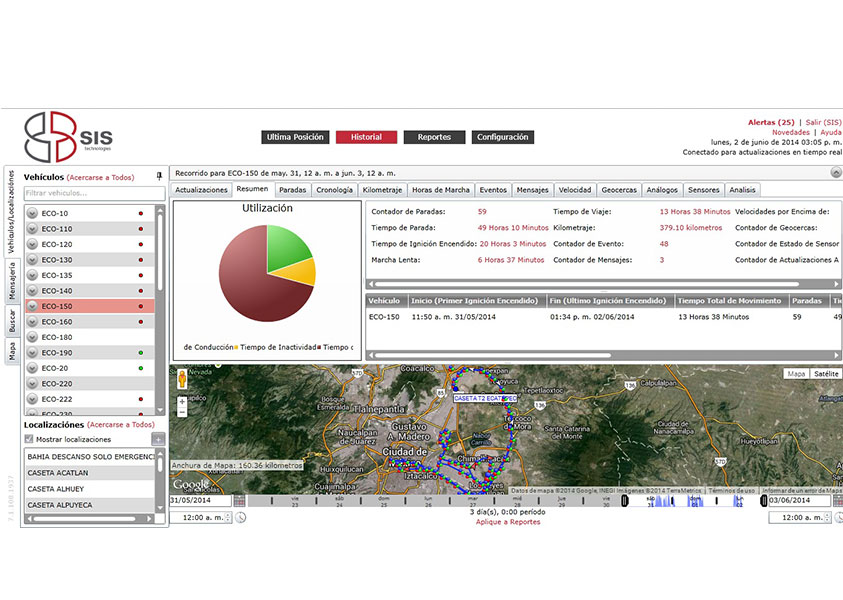The image size is (843, 600).
Task: Expand the ECO-160 vehicle dropdown arrow
Action: [x=32, y=322]
